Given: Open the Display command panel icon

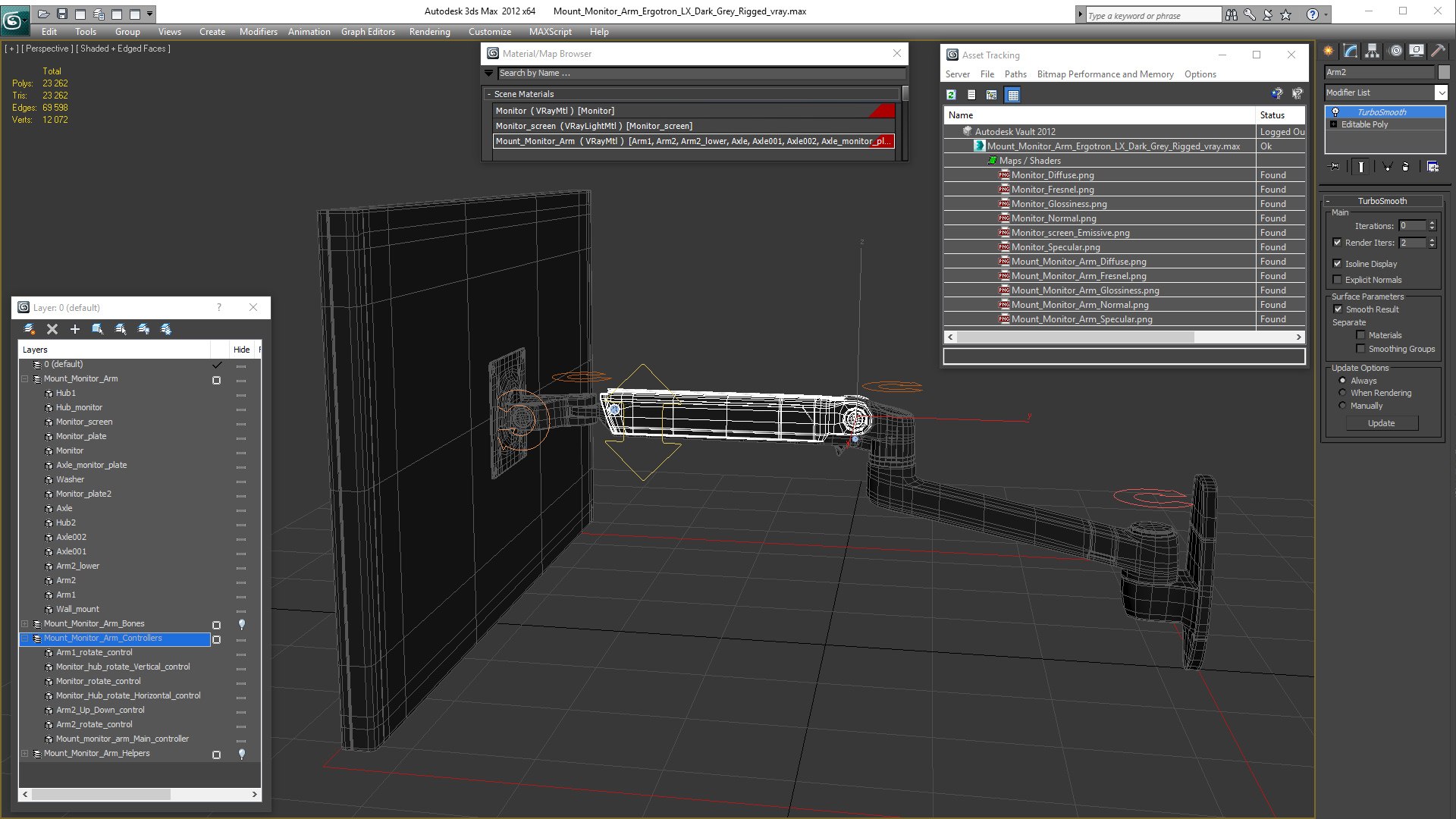Looking at the screenshot, I should 1417,51.
